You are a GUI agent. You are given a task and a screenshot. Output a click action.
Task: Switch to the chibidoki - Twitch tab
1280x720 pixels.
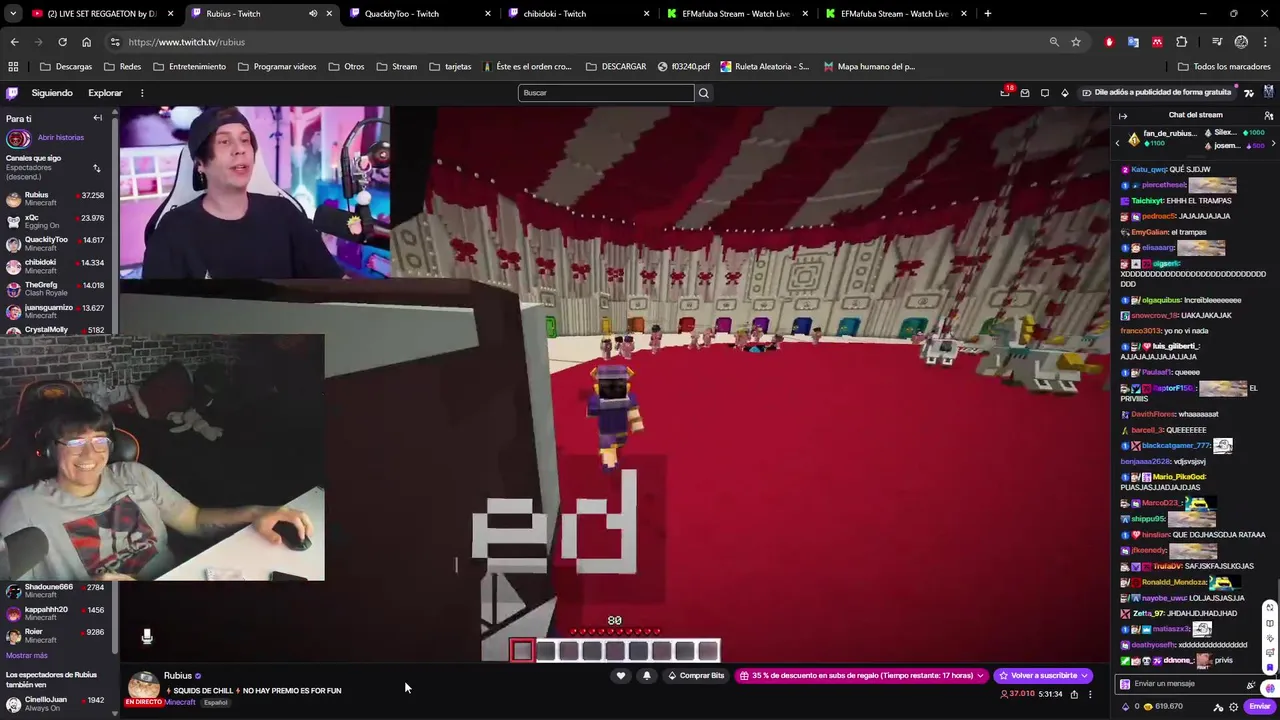[x=578, y=14]
